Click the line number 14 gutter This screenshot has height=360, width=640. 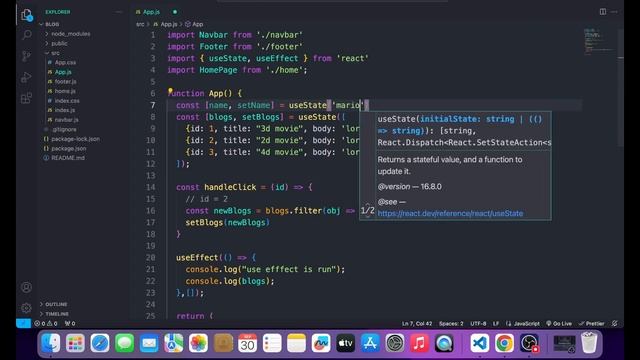(x=151, y=187)
